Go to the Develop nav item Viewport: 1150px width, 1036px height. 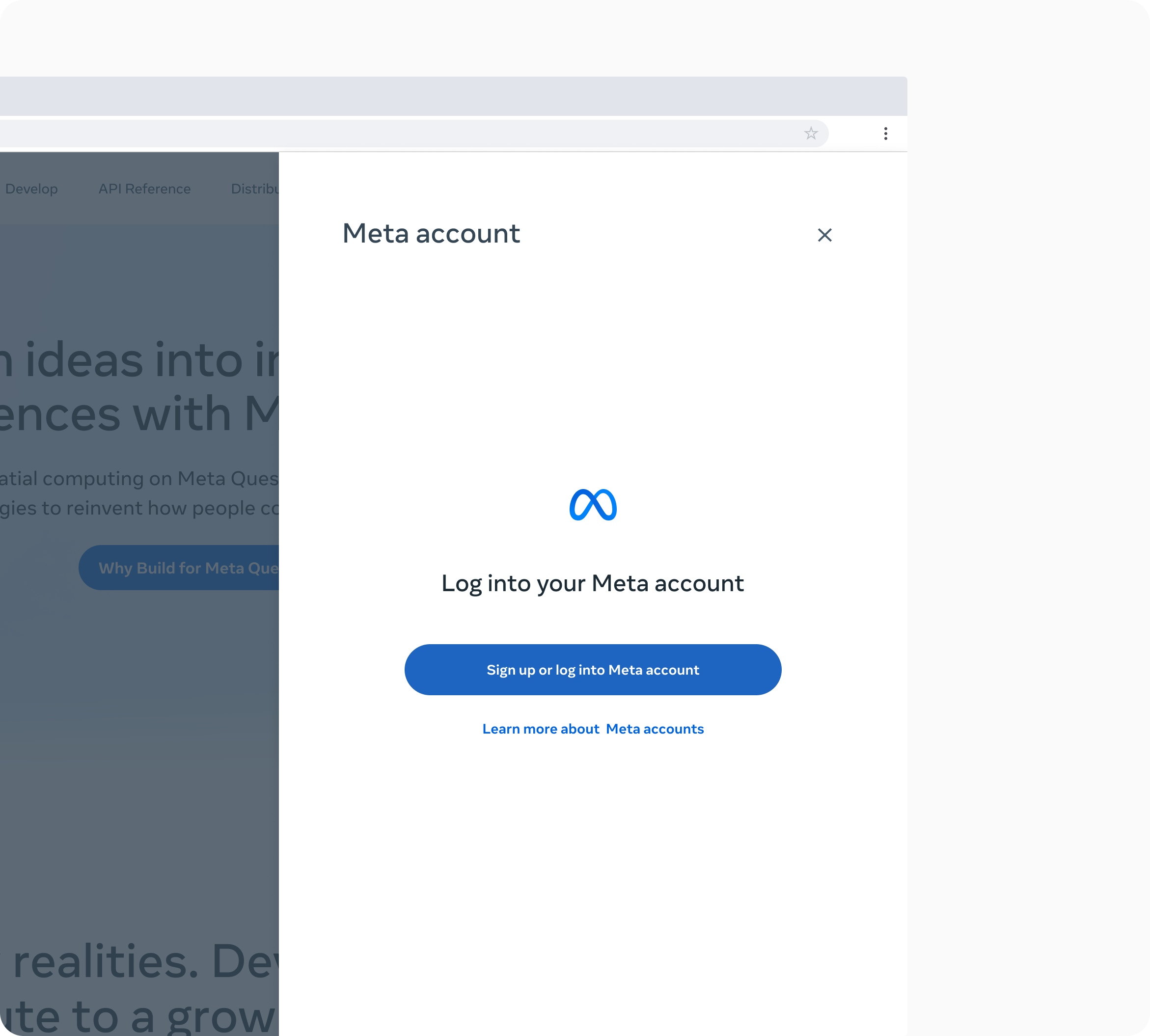click(31, 189)
